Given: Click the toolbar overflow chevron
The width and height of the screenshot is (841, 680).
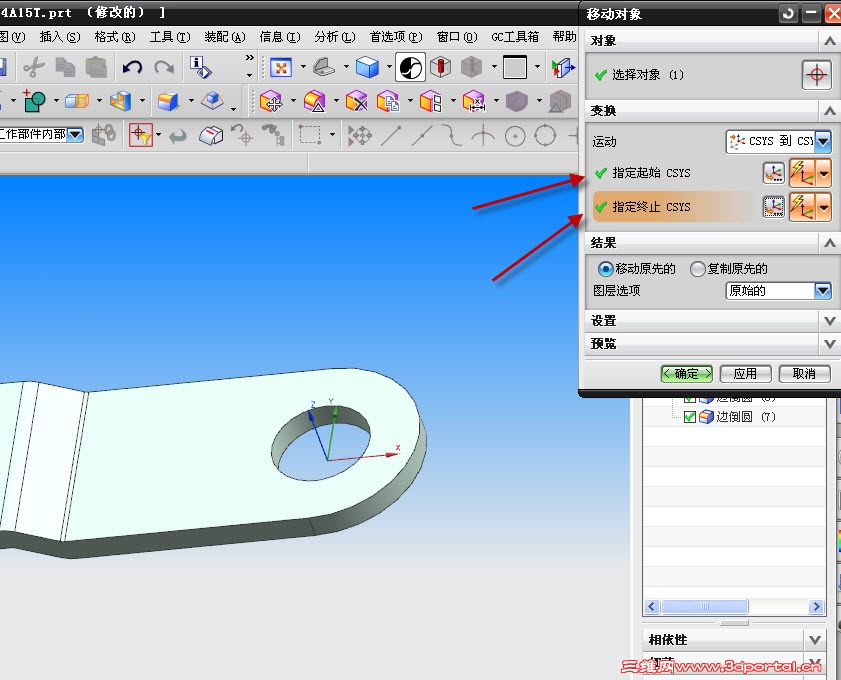Looking at the screenshot, I should point(249,57).
